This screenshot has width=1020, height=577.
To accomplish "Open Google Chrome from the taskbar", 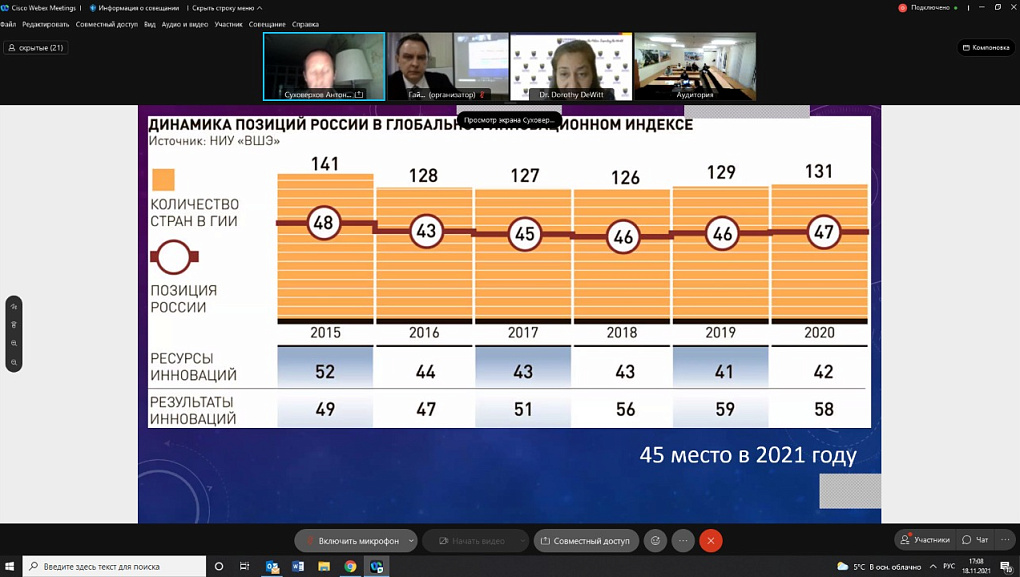I will click(x=350, y=567).
